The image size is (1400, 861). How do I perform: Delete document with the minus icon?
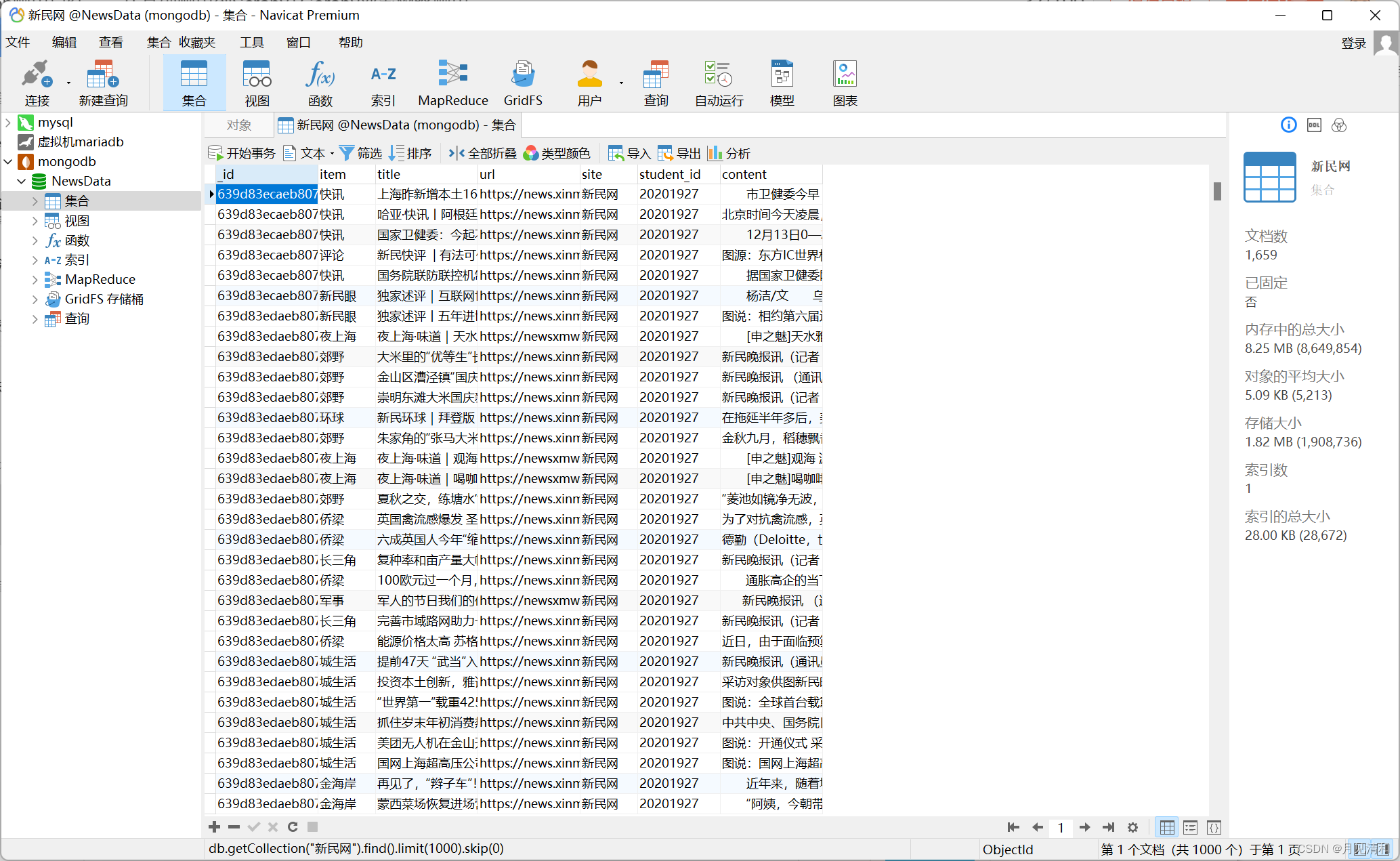coord(234,826)
